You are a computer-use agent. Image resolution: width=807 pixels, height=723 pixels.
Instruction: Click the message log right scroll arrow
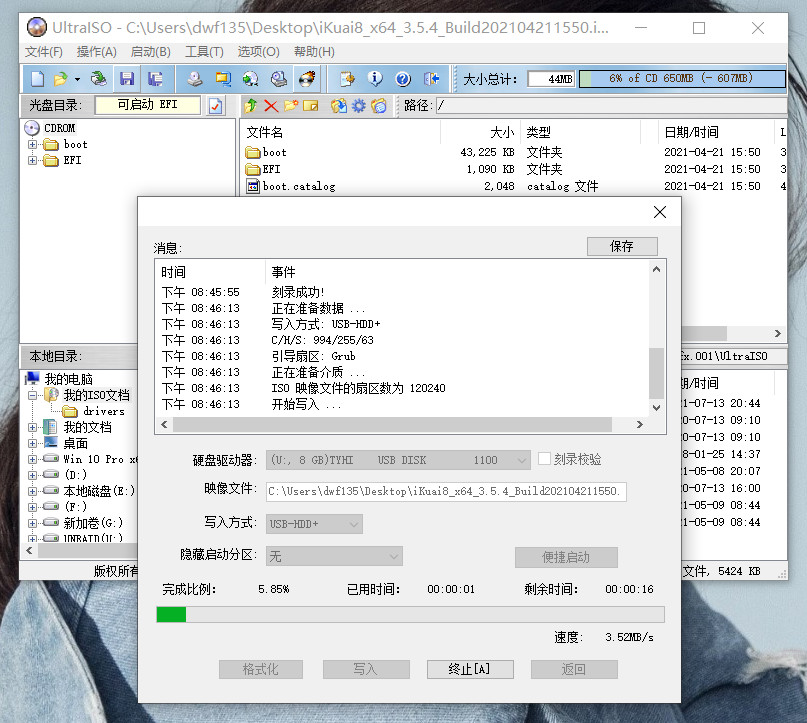[640, 425]
